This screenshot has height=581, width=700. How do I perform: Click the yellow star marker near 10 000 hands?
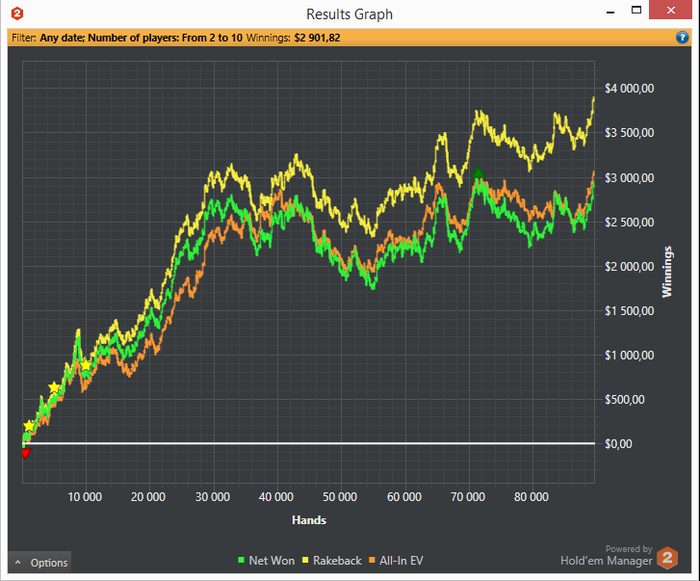(86, 365)
